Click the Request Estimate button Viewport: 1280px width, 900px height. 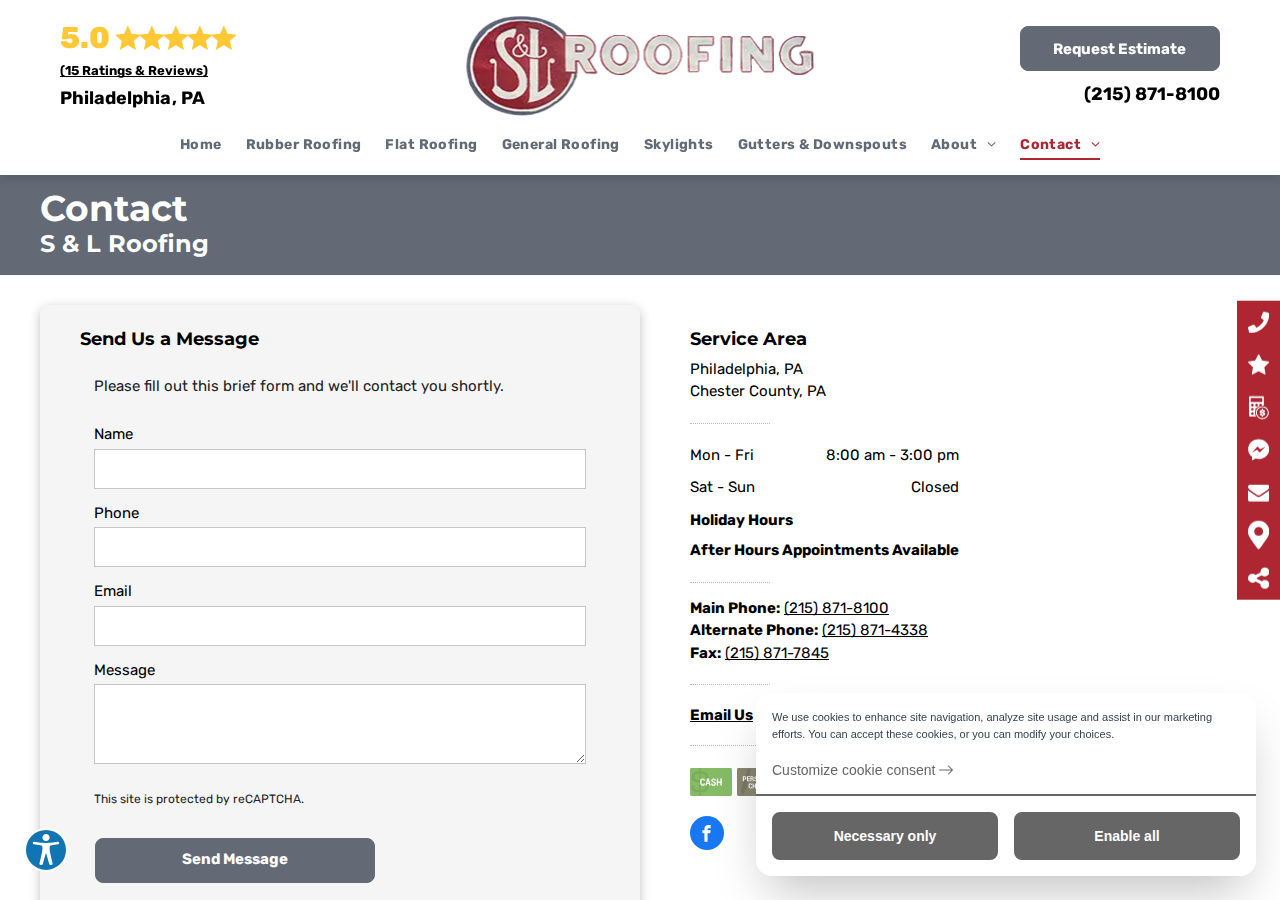tap(1120, 49)
